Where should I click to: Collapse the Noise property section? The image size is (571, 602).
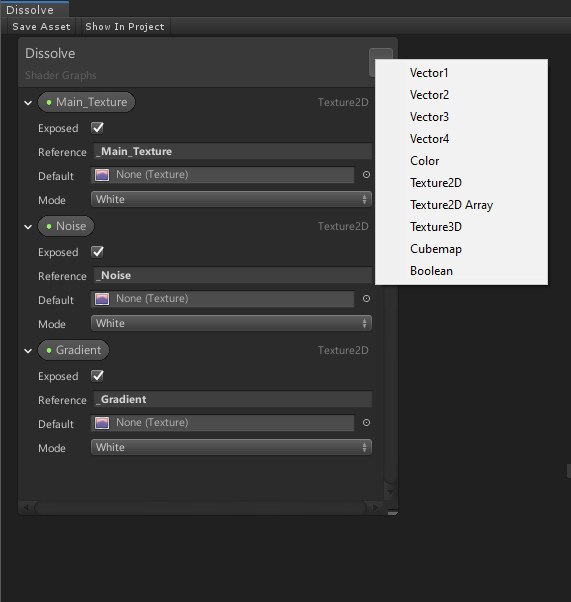pos(28,227)
